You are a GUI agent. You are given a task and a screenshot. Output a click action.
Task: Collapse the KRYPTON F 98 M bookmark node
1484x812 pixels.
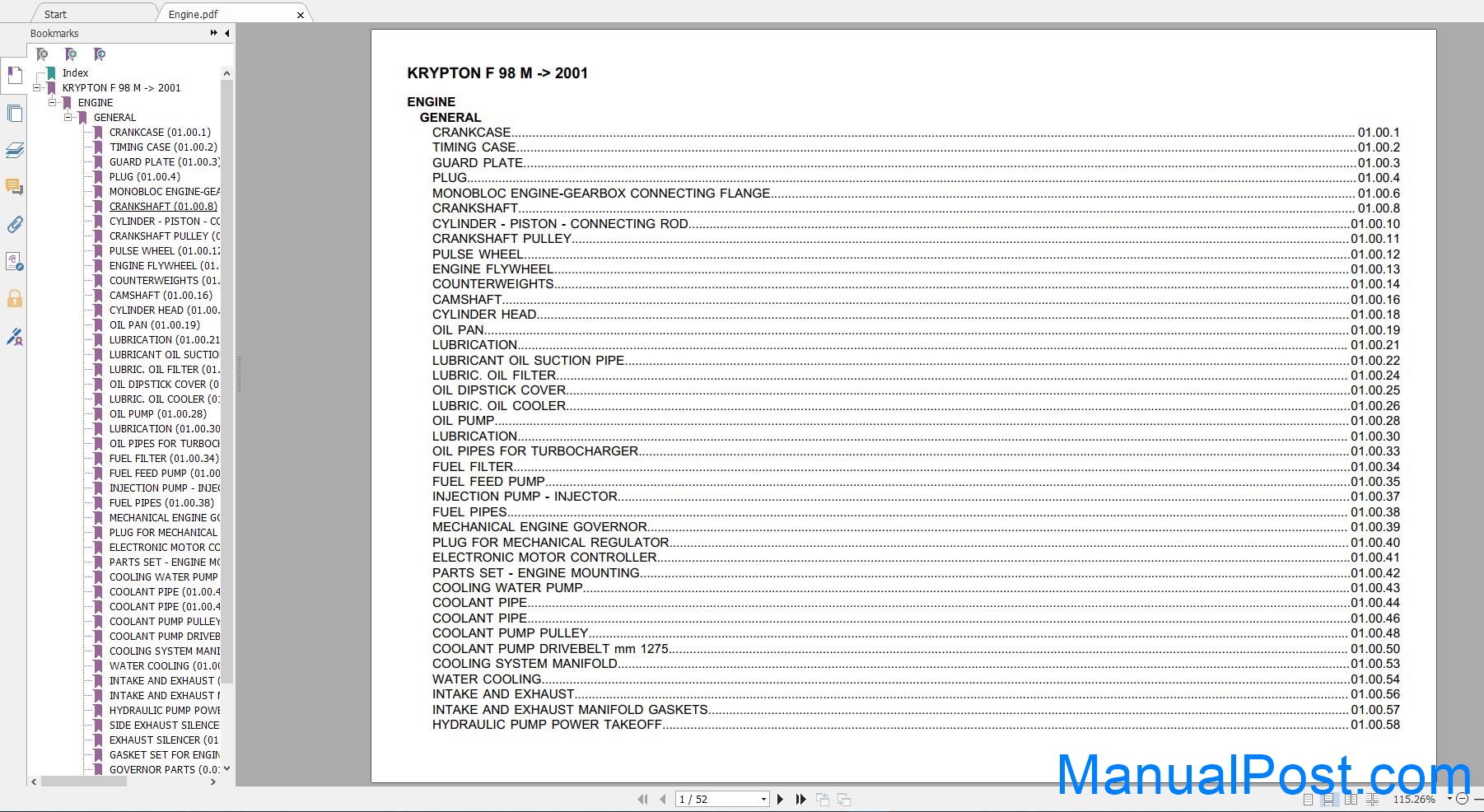click(x=37, y=87)
